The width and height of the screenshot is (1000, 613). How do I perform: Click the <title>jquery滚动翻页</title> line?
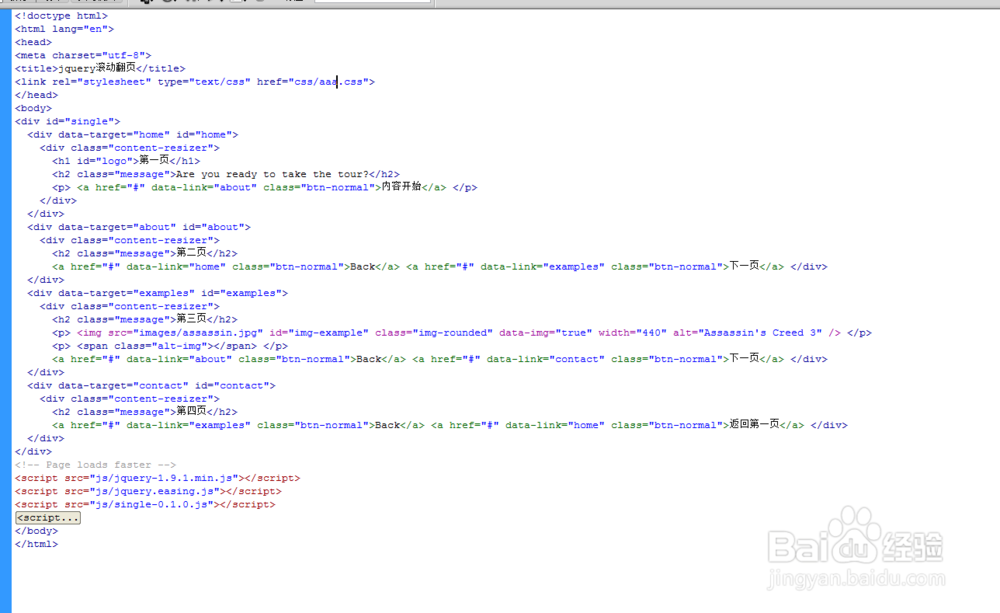click(x=100, y=68)
